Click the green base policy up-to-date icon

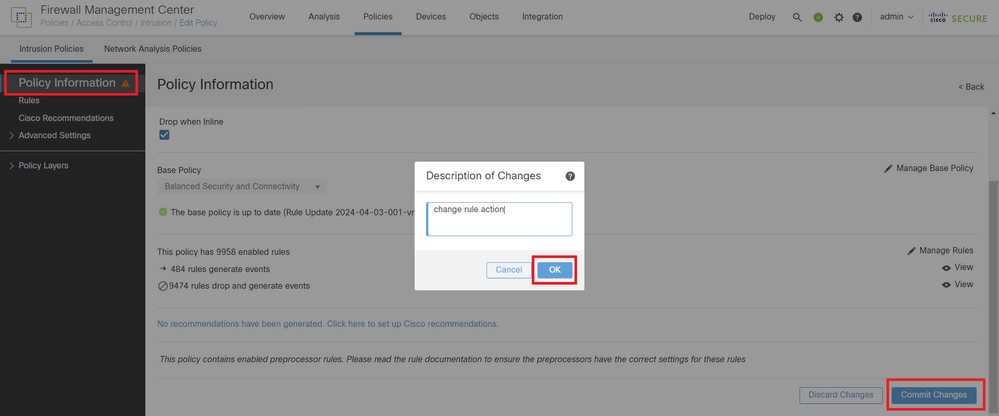(162, 212)
